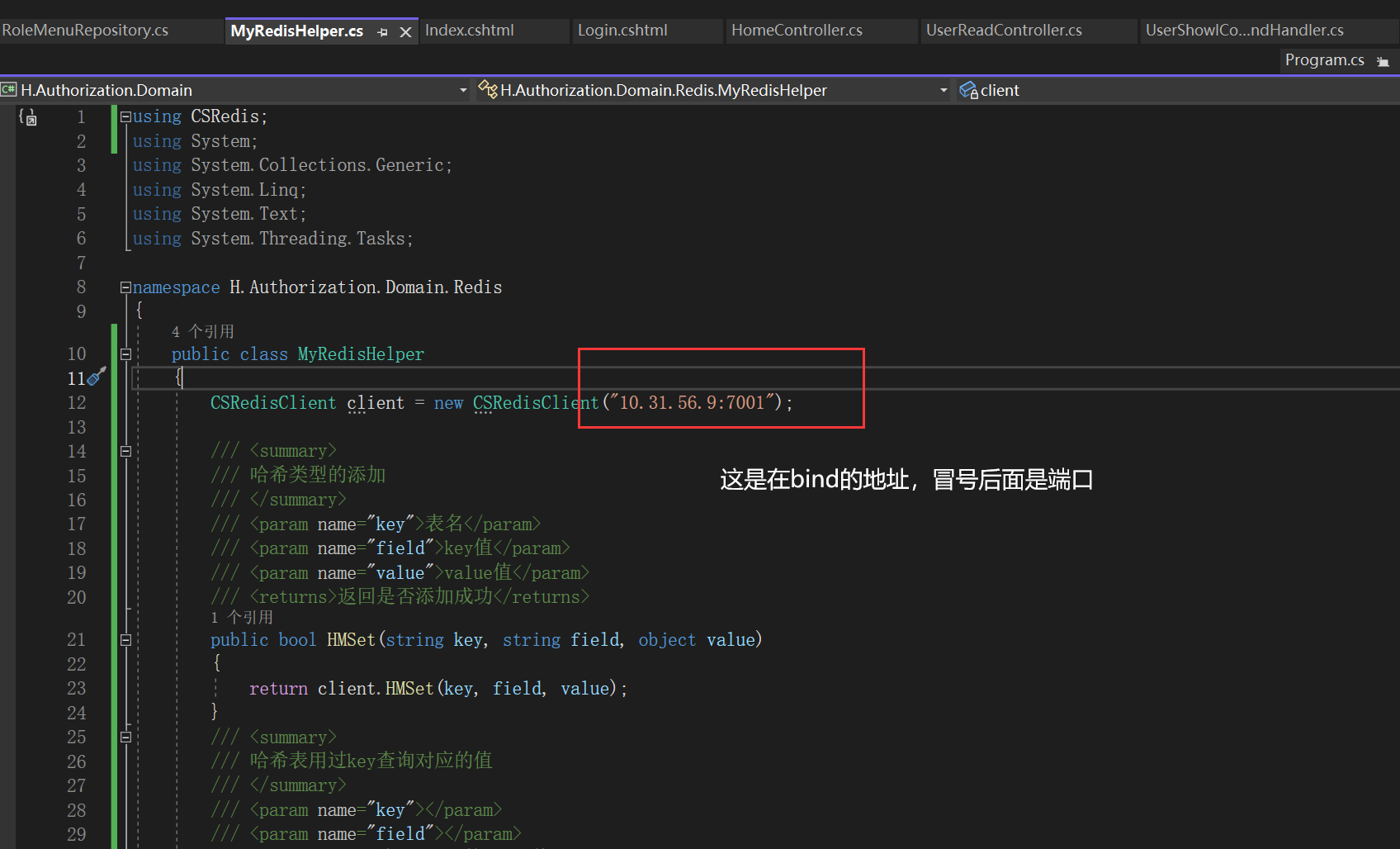Viewport: 1400px width, 849px height.
Task: Open the H.Authorization.Domain project dropdown
Action: point(463,90)
